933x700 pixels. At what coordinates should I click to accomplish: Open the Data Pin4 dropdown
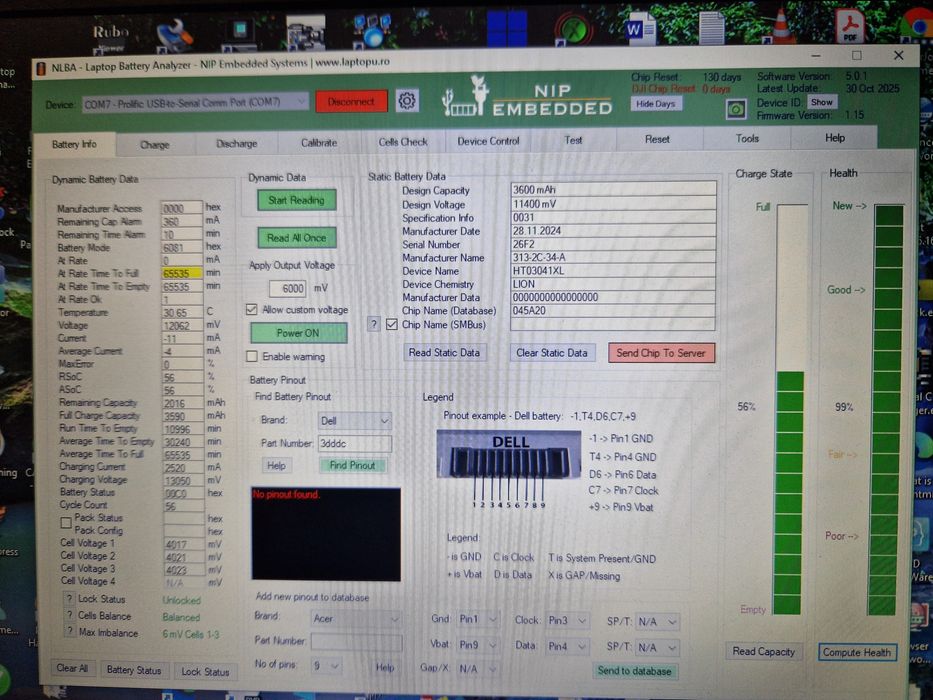(x=568, y=646)
